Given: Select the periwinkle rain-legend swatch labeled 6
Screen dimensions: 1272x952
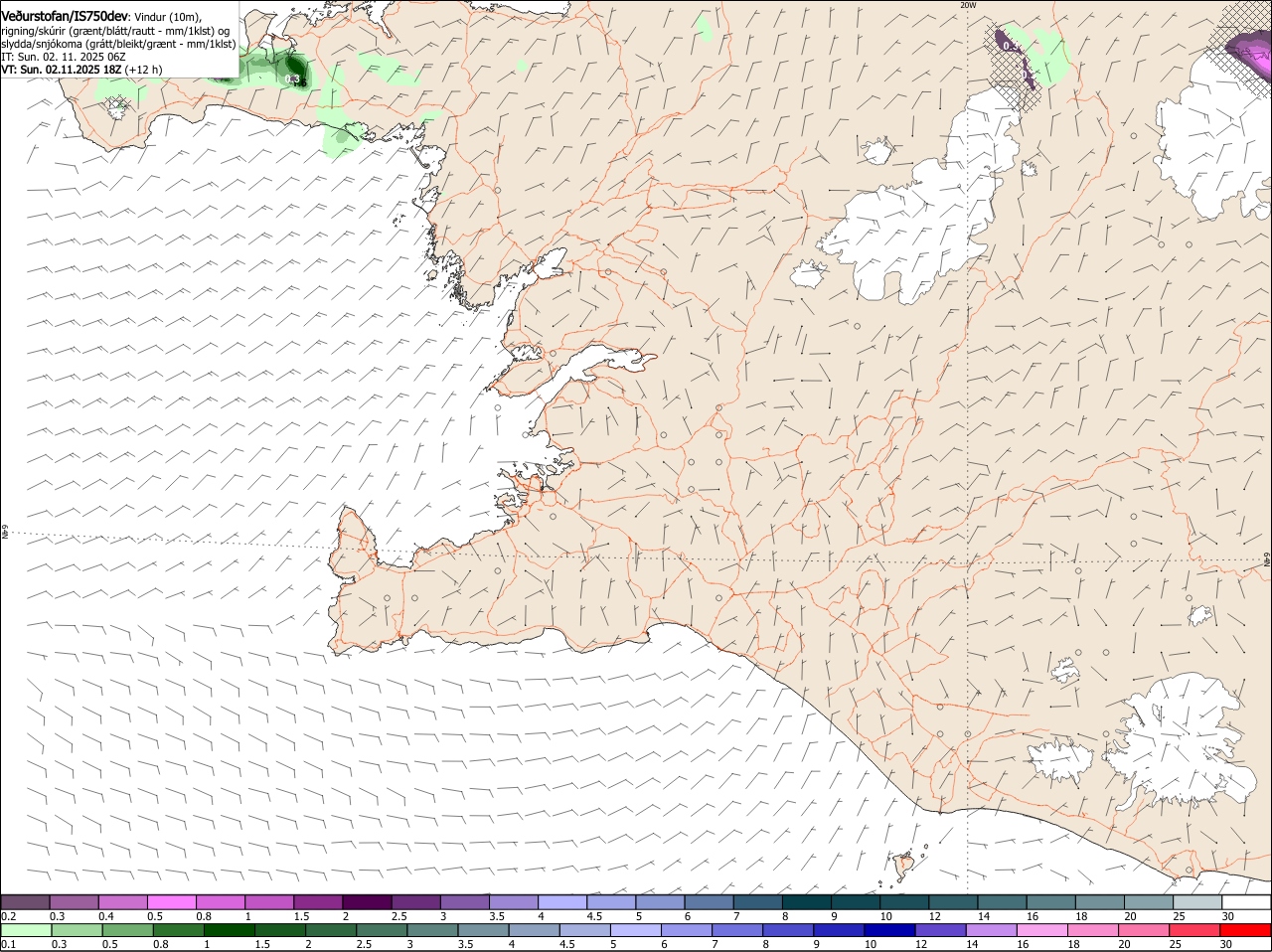Looking at the screenshot, I should click(687, 930).
